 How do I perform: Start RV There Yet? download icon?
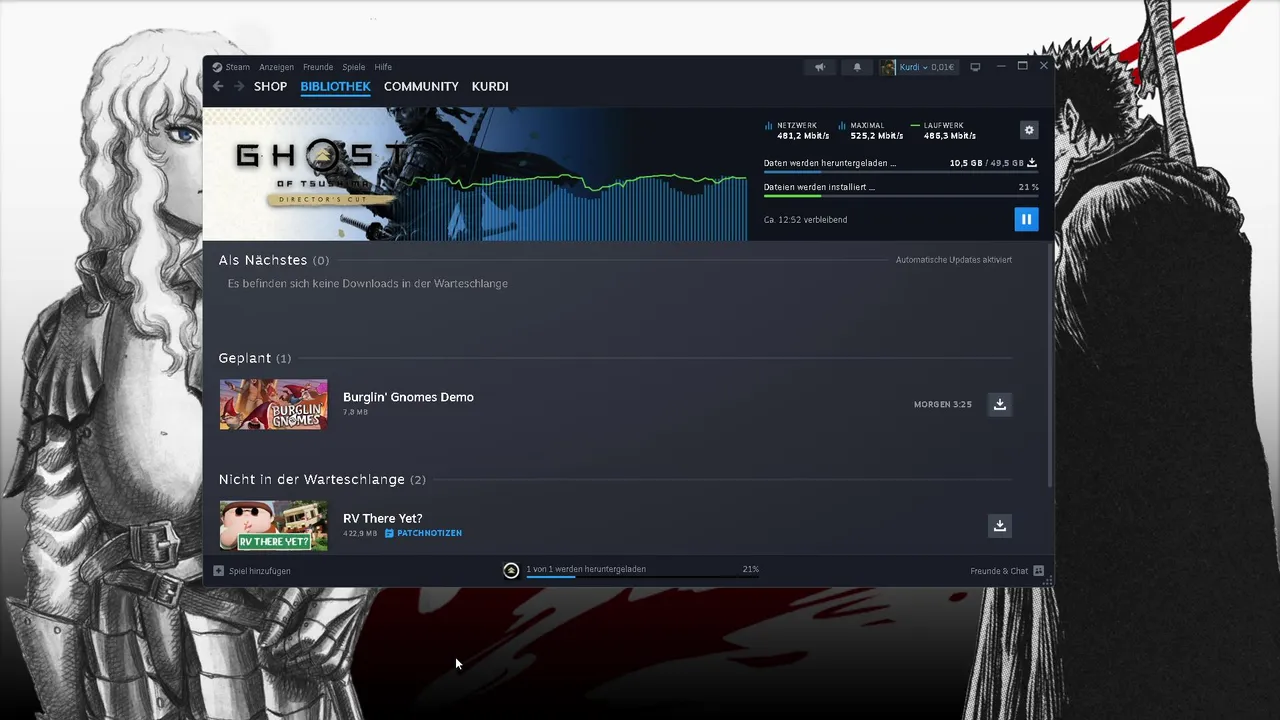[x=999, y=525]
